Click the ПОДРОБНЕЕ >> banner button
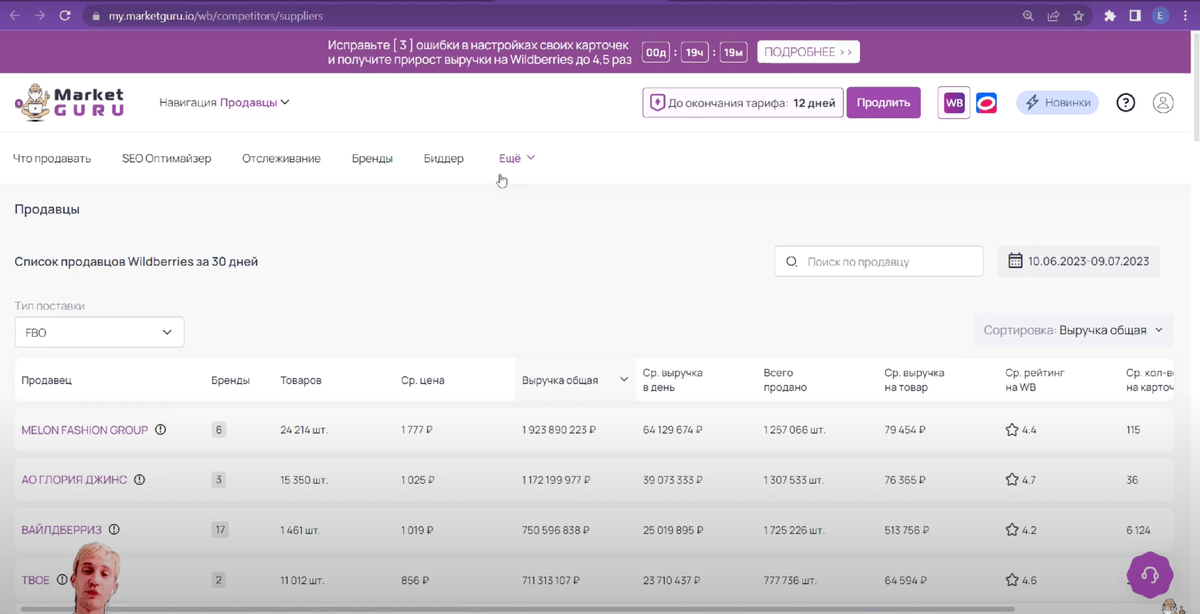This screenshot has width=1200, height=614. coord(808,52)
